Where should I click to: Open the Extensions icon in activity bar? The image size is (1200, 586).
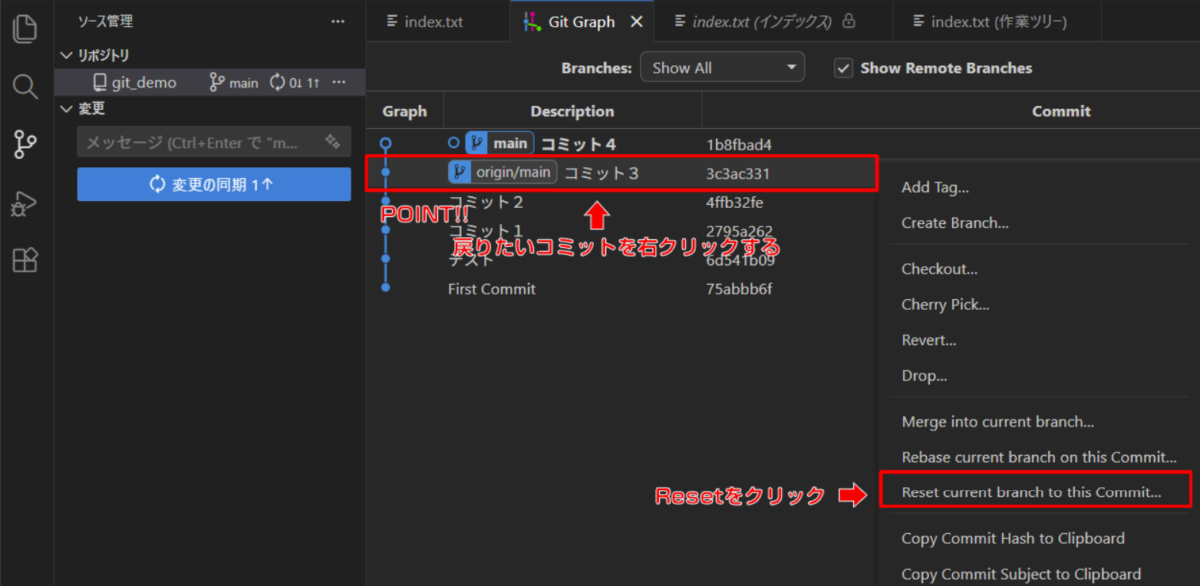(26, 261)
